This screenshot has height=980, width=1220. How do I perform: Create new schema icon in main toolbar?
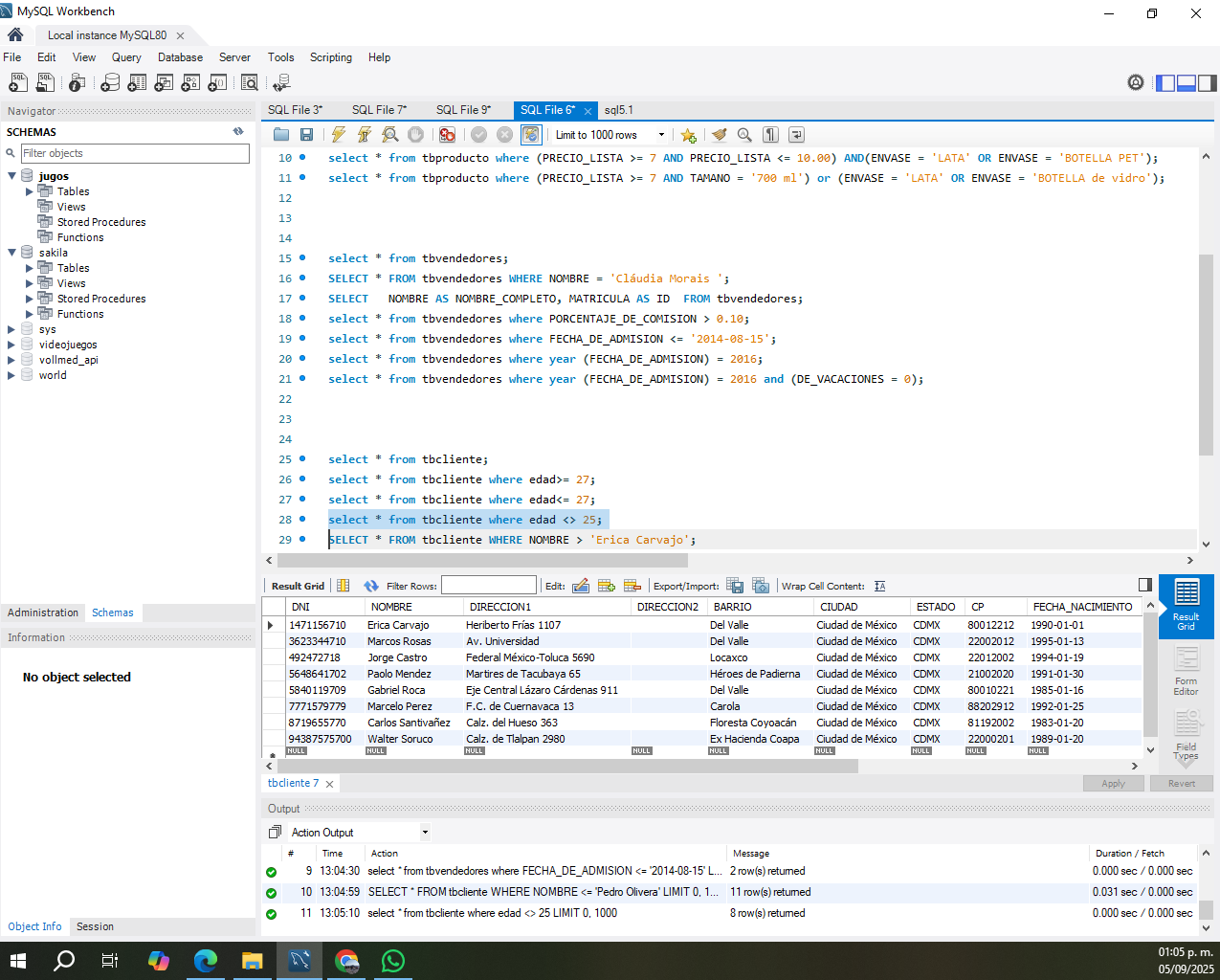point(110,83)
